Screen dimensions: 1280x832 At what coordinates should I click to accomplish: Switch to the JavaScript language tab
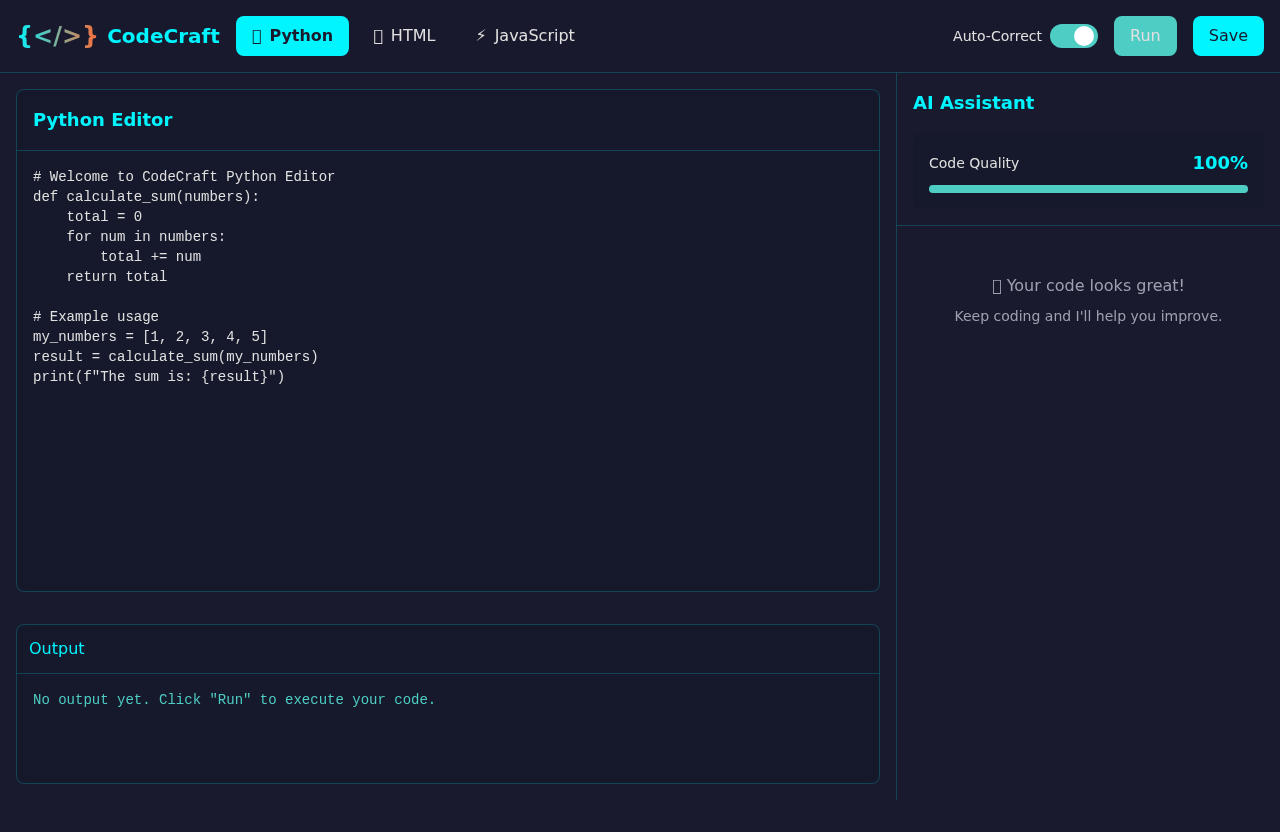coord(524,35)
